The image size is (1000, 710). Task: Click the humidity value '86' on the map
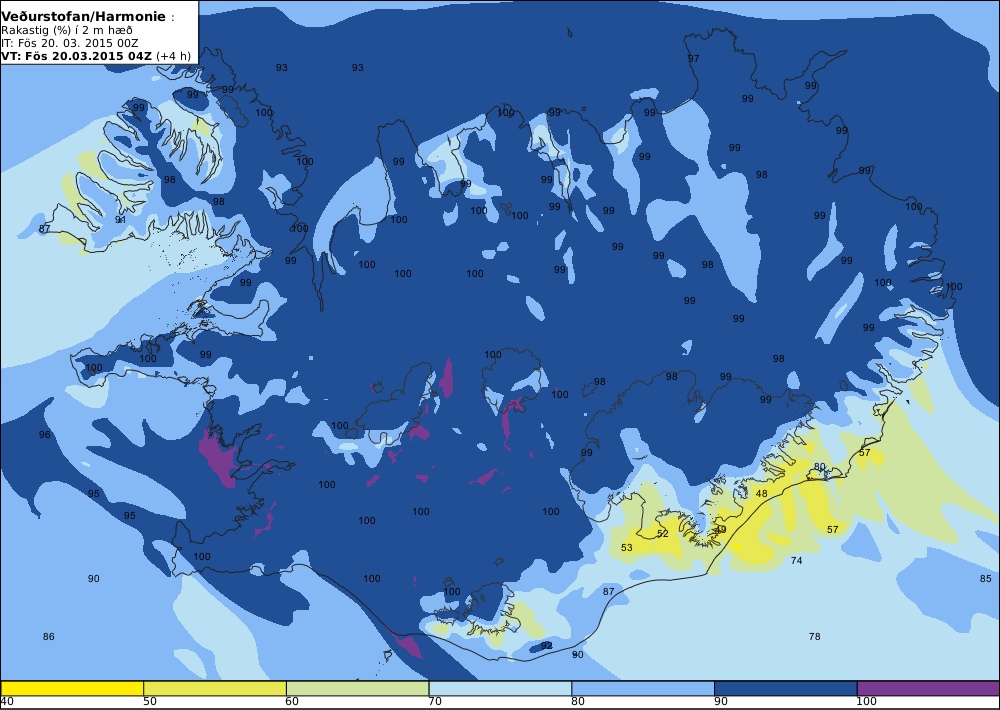(x=48, y=636)
